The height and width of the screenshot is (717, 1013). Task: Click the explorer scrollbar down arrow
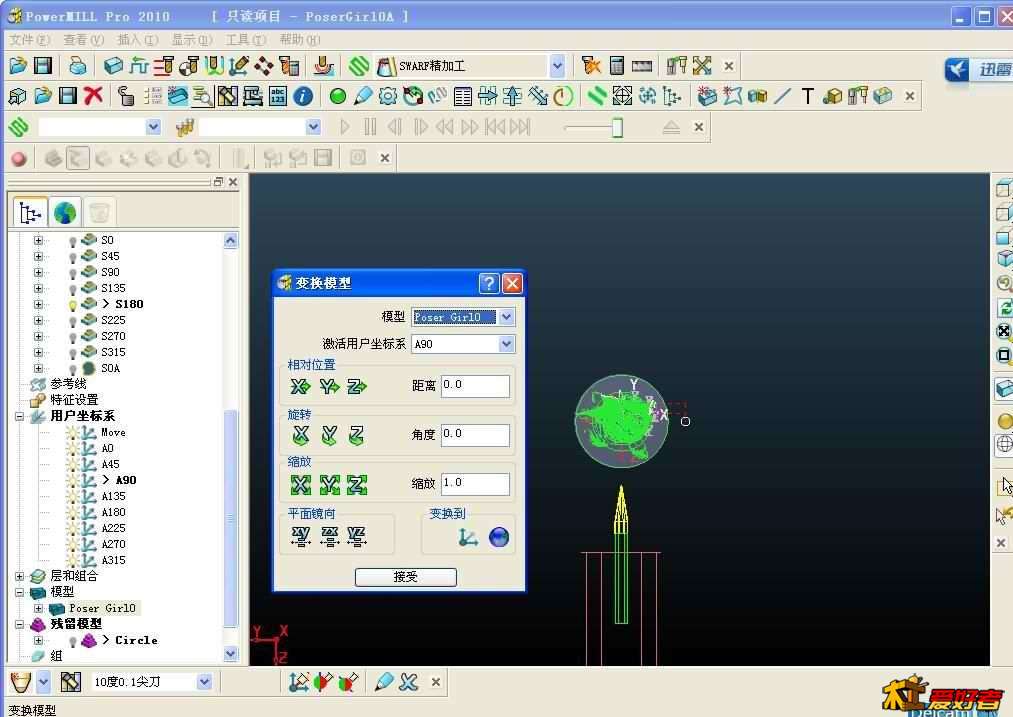pos(231,654)
